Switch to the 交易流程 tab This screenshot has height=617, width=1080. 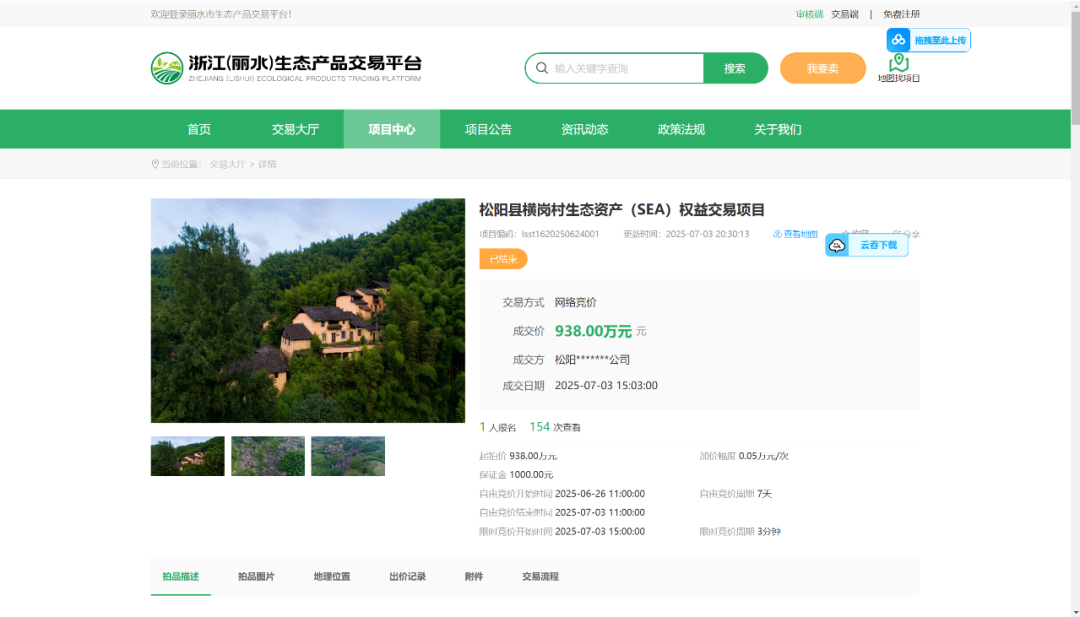point(540,577)
